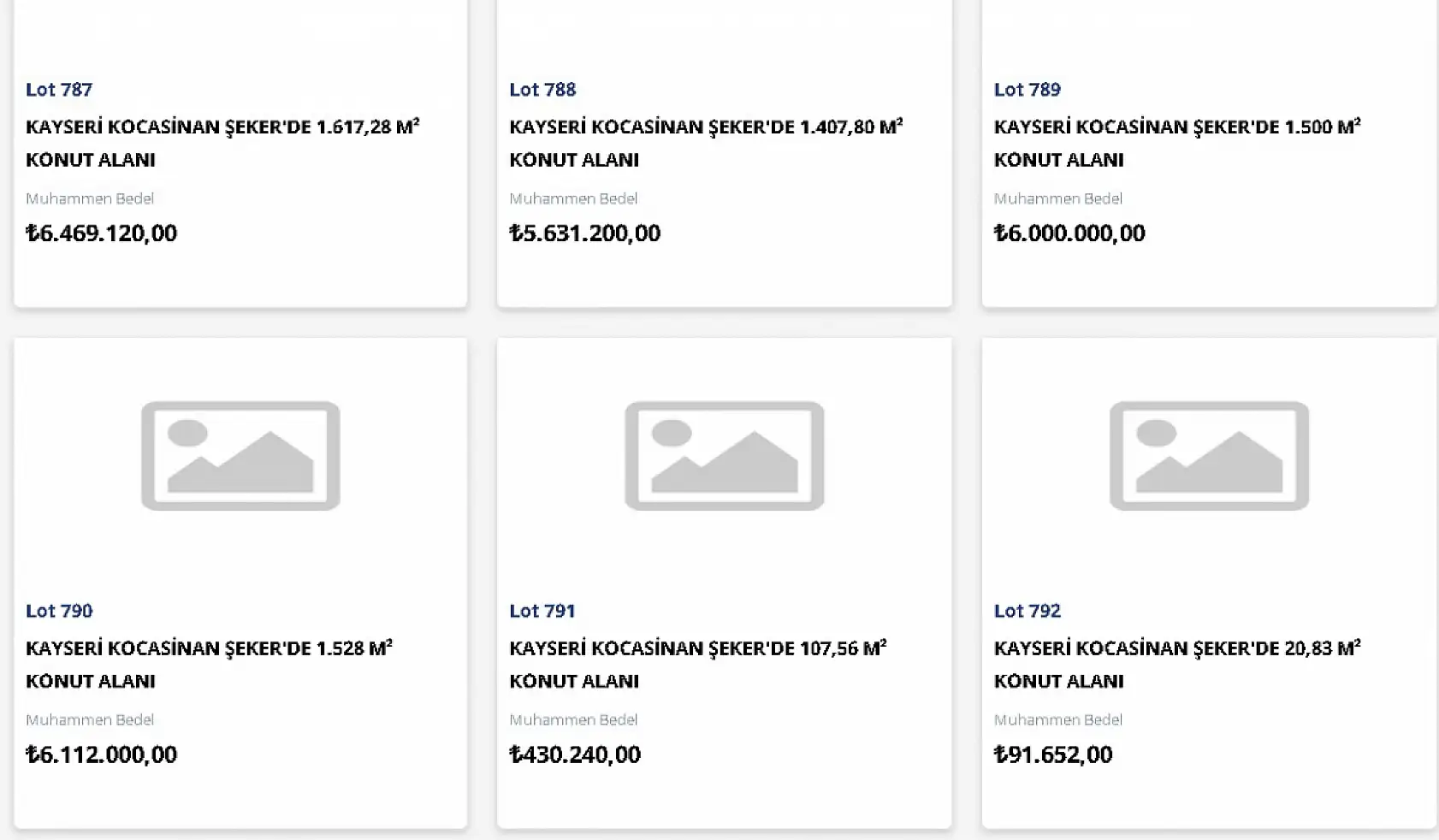
Task: View the 20,83 m² Konut Alanı listing title
Action: 1176,664
